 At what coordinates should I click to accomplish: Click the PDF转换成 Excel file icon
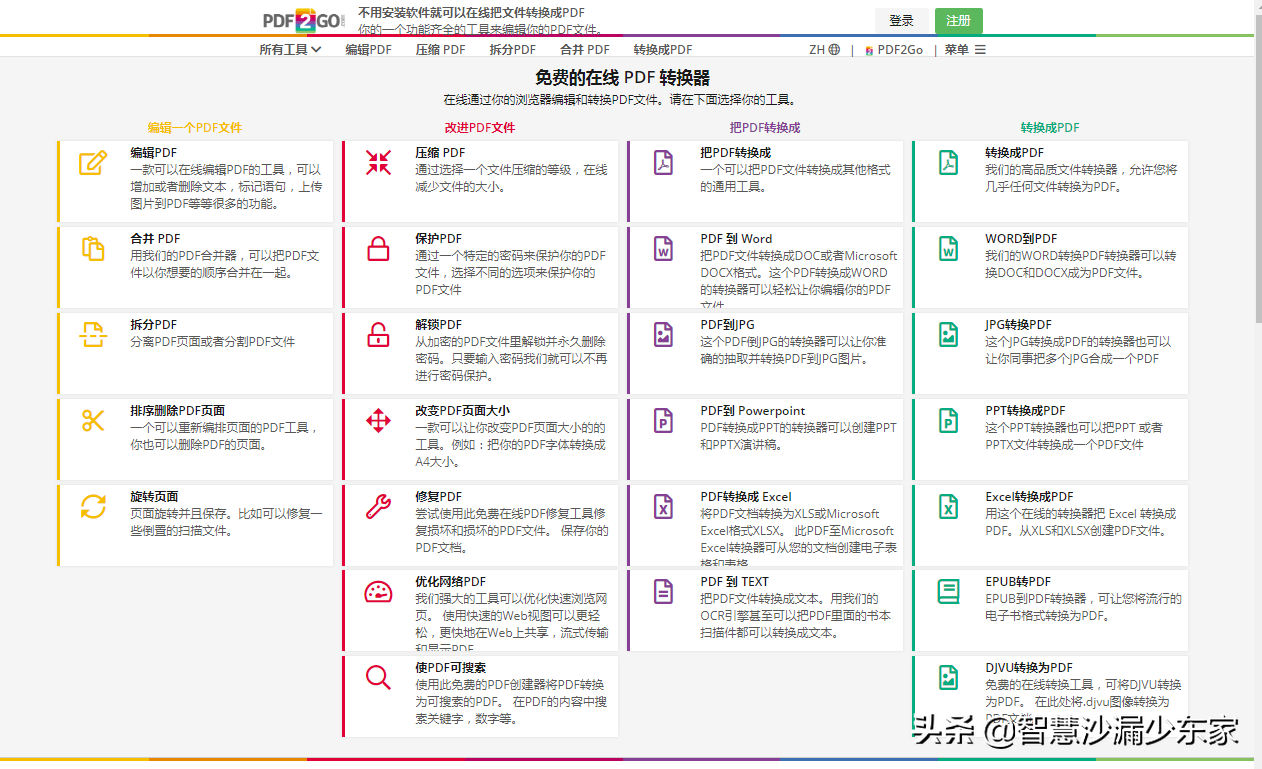(x=663, y=507)
